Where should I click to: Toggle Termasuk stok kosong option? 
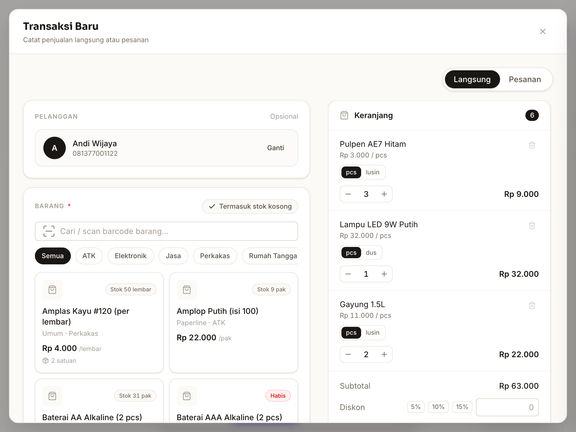[x=250, y=206]
